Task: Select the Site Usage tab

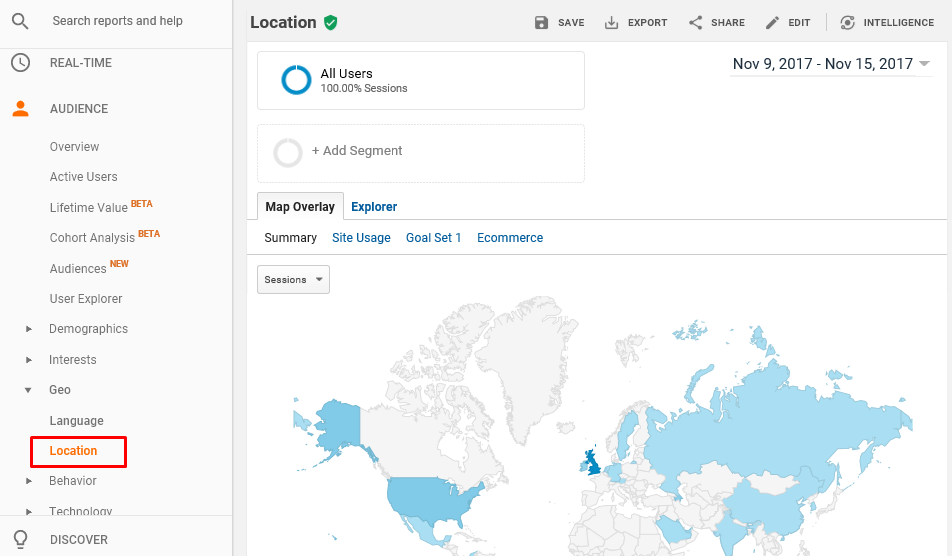Action: click(361, 238)
